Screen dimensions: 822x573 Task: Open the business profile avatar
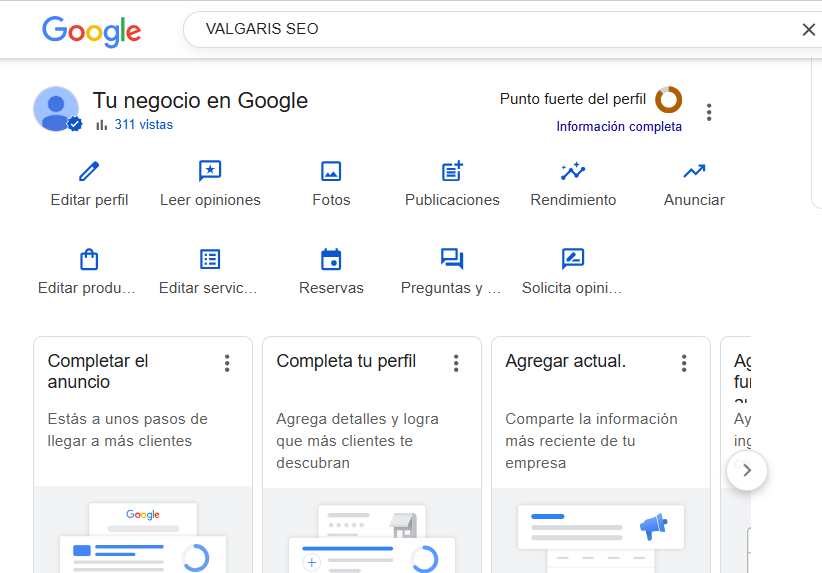click(57, 109)
